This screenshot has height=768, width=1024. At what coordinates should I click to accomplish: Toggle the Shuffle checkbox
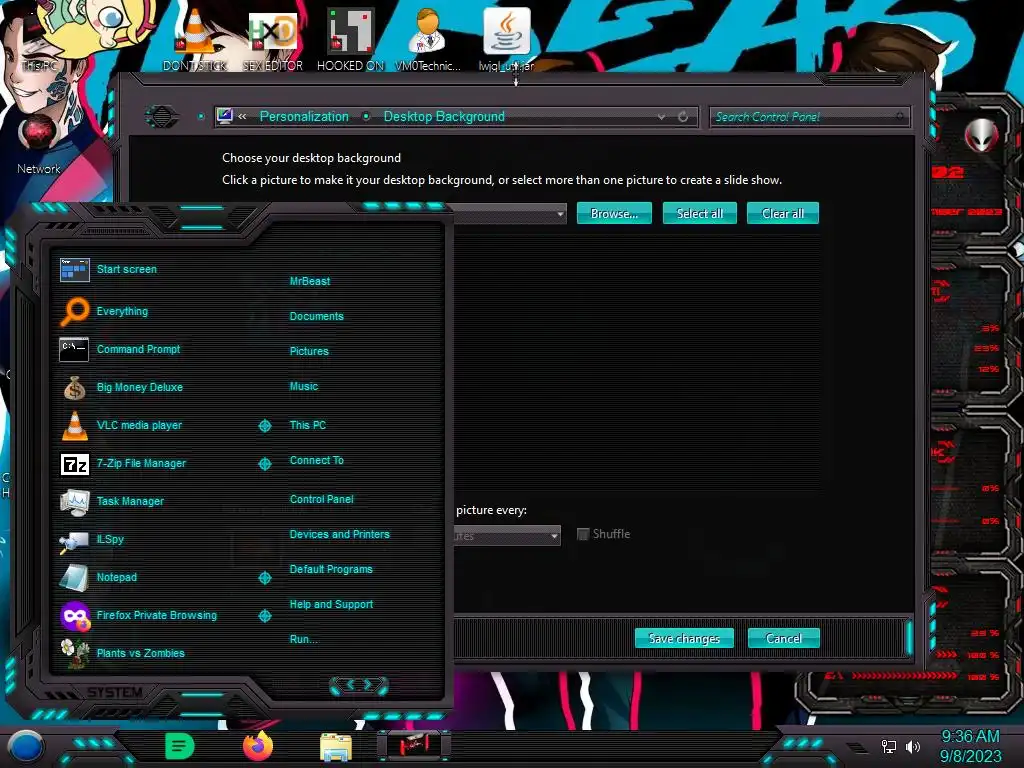click(x=583, y=534)
